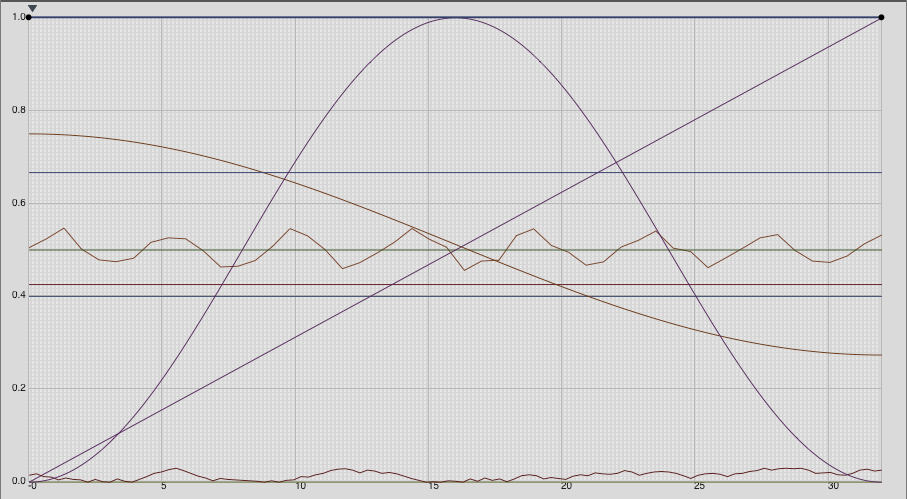The image size is (907, 499).
Task: Select the green horizontal curve at value 0.5
Action: coord(455,250)
